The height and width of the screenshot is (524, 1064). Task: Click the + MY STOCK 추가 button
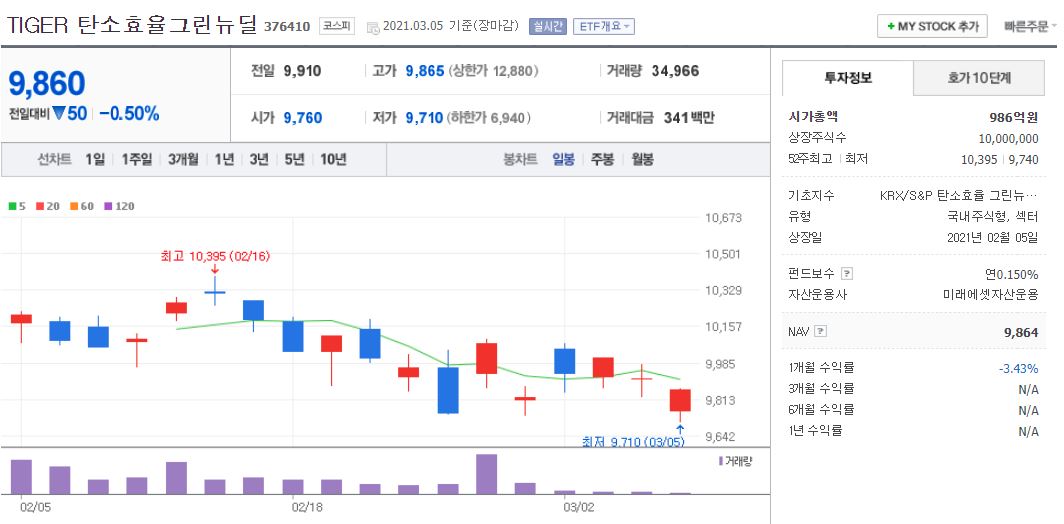tap(933, 26)
